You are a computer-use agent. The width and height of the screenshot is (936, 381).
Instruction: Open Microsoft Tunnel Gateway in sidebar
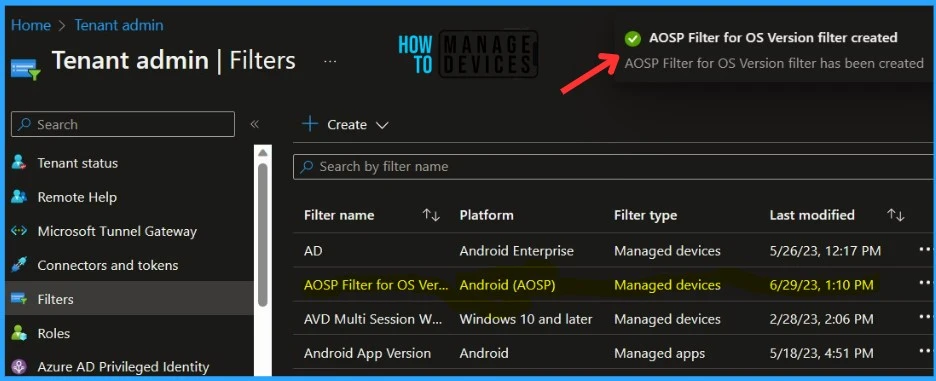[x=117, y=231]
